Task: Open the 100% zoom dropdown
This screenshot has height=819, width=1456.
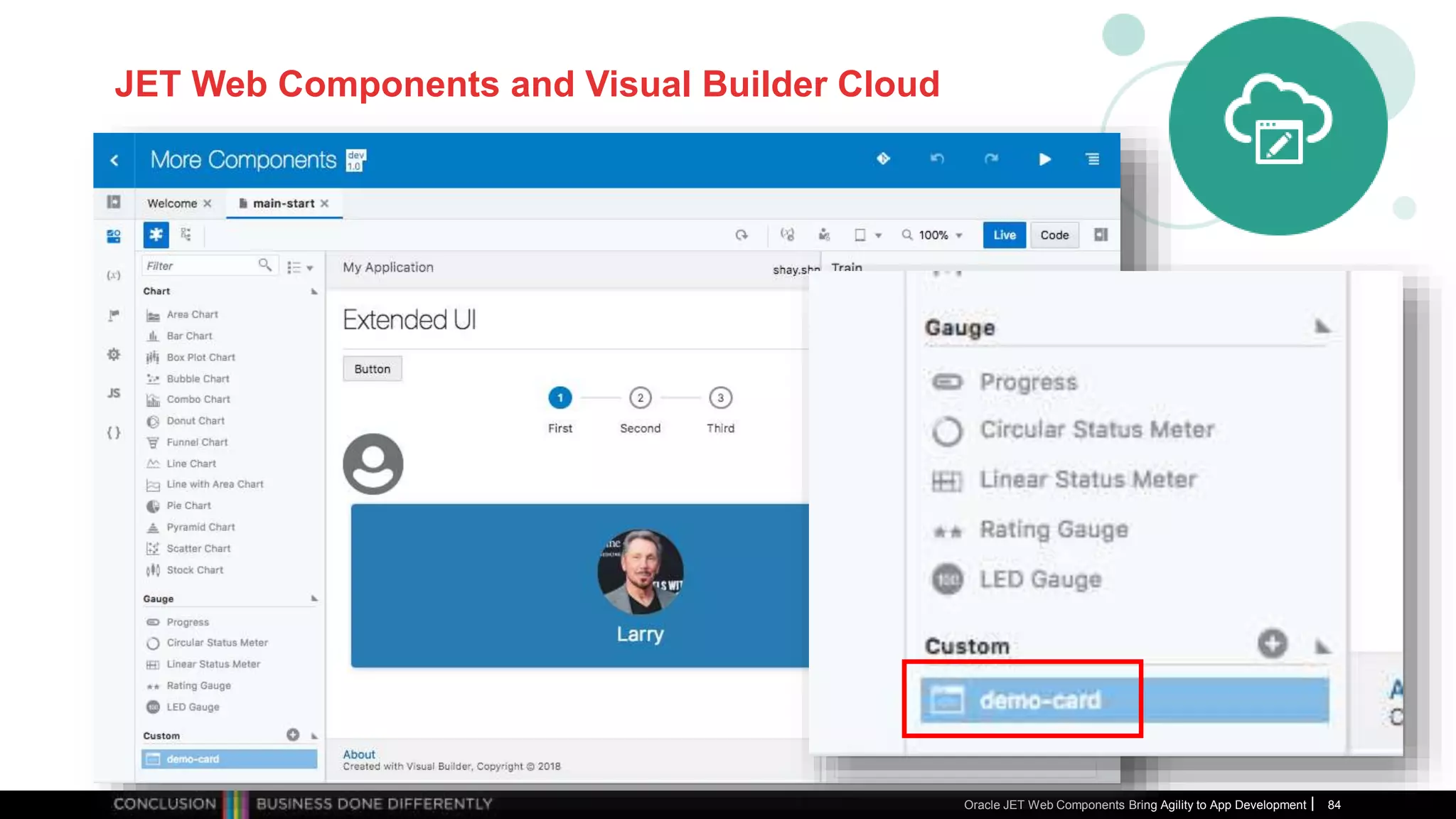Action: coord(933,235)
